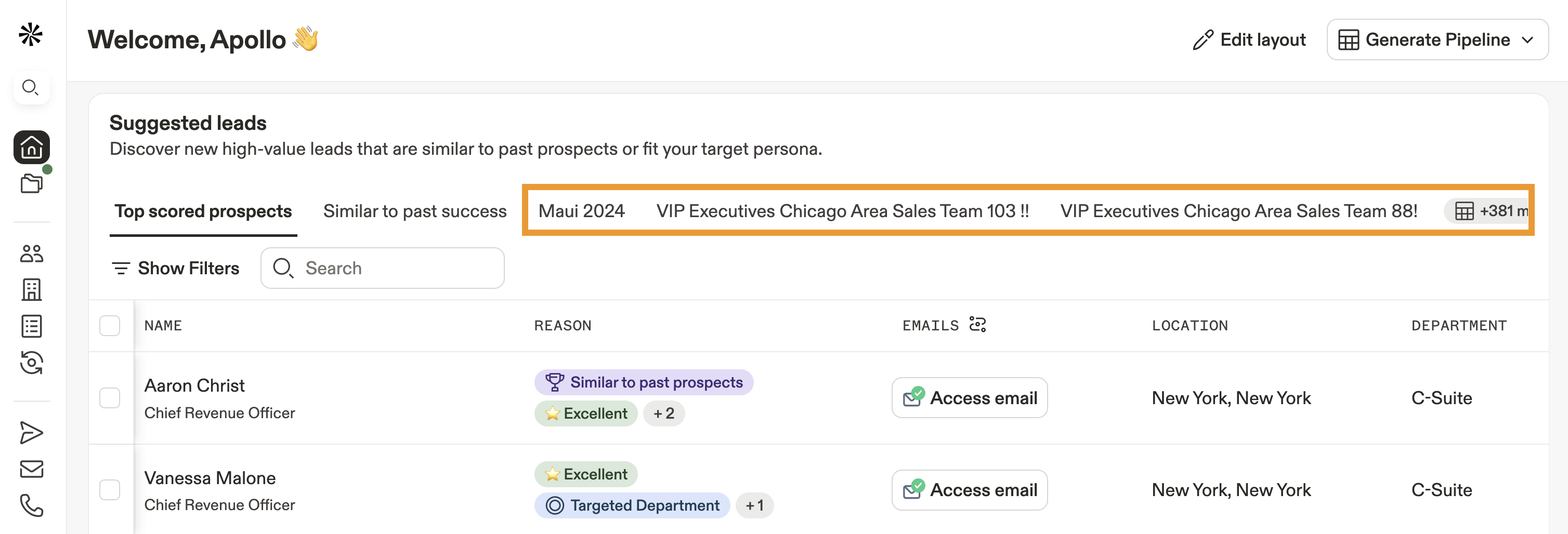Viewport: 1568px width, 534px height.
Task: Access email for Aaron Christ
Action: (969, 398)
